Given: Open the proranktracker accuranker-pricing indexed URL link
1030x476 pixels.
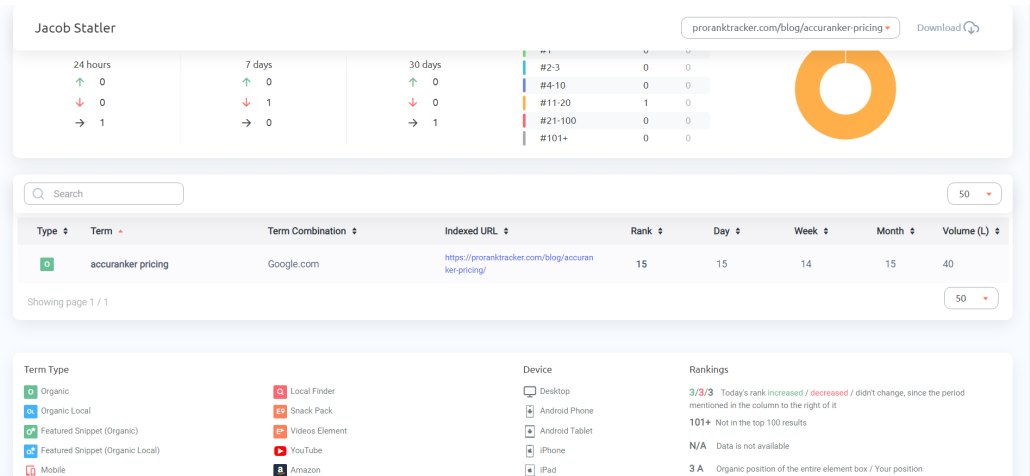Looking at the screenshot, I should (x=519, y=264).
